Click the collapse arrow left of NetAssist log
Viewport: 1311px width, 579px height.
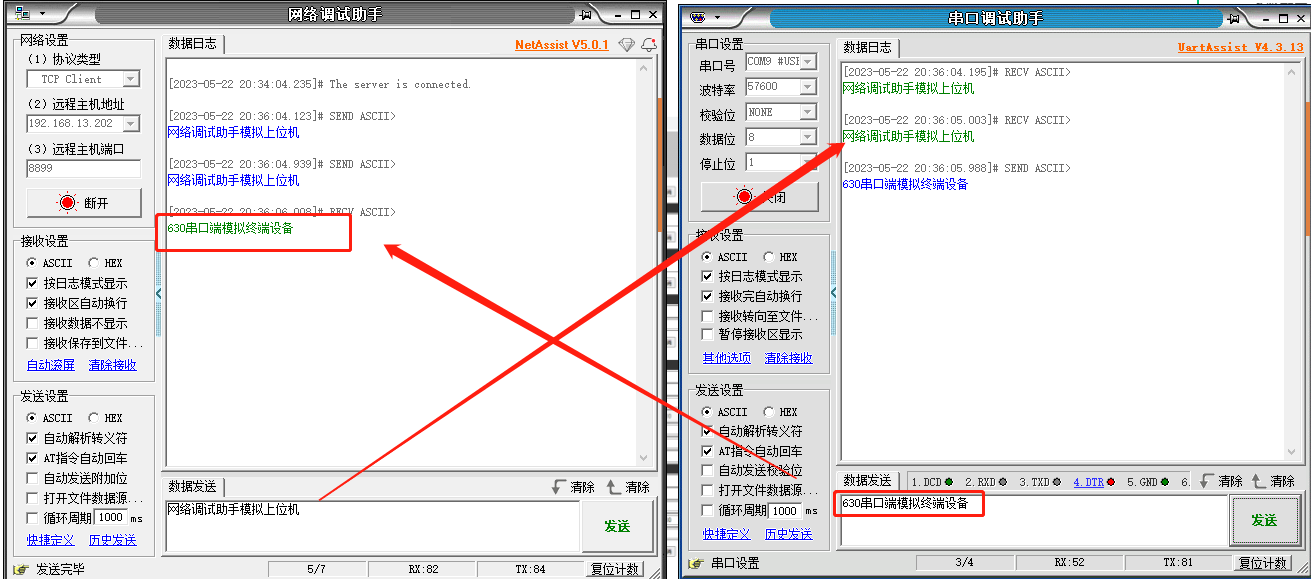click(x=158, y=293)
